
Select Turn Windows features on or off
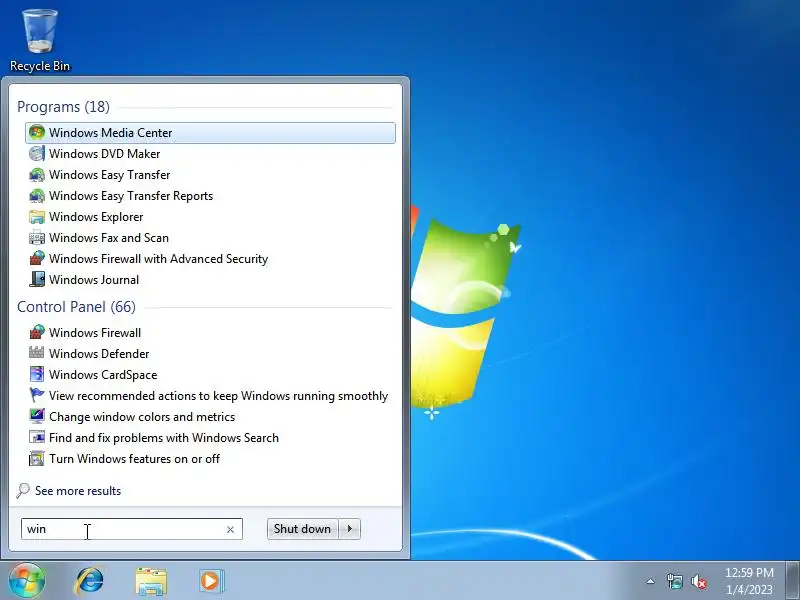134,459
